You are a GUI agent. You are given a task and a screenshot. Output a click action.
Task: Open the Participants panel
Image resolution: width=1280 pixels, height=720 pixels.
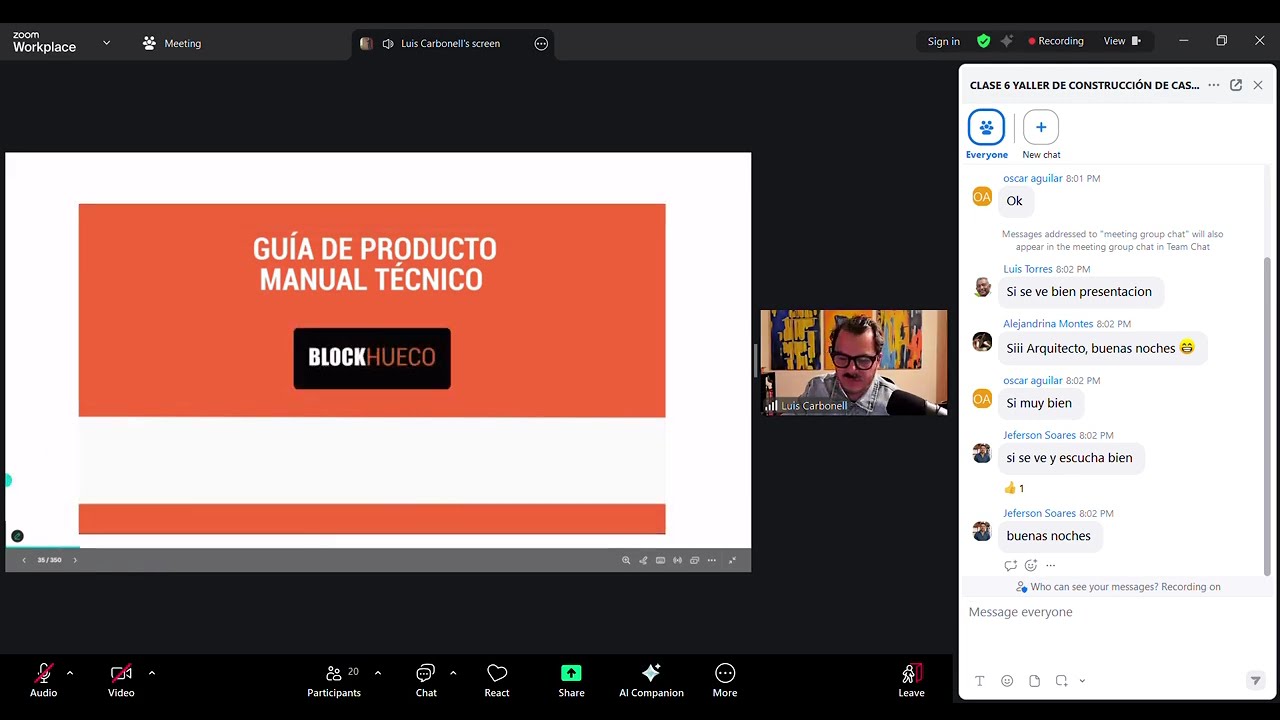334,680
